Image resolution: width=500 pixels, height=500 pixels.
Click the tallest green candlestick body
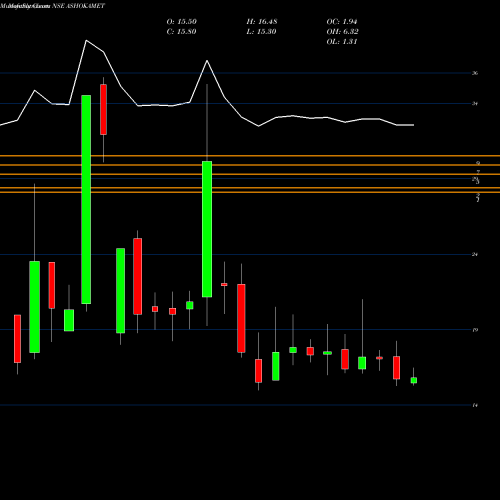pyautogui.click(x=86, y=199)
